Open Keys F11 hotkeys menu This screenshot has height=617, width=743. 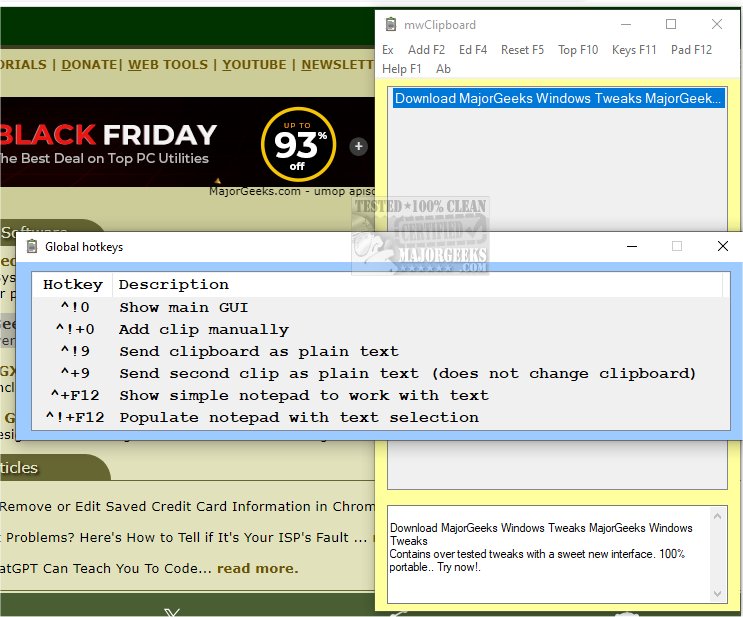click(x=634, y=50)
